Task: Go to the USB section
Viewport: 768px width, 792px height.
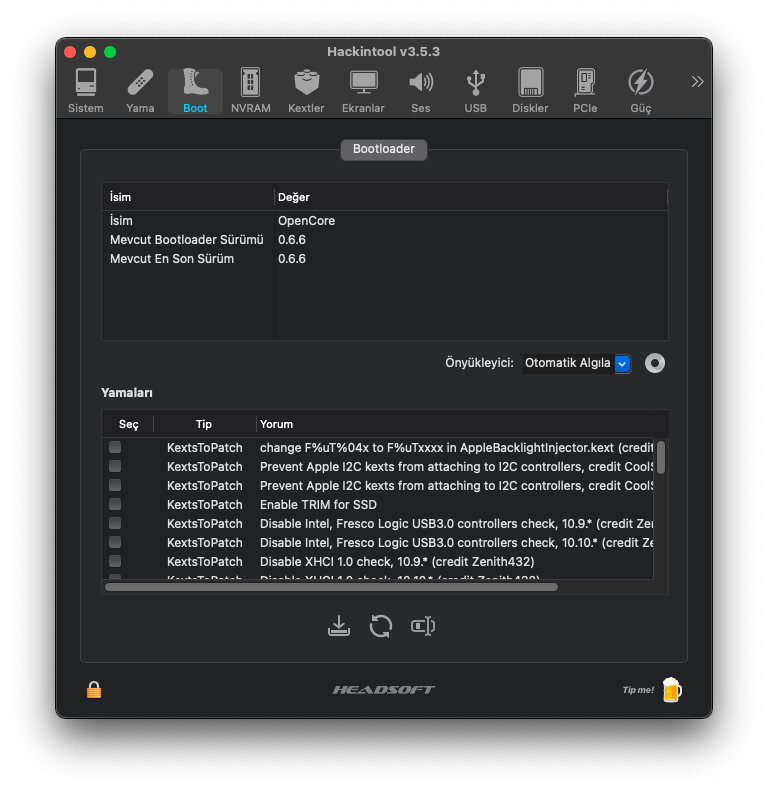Action: 476,90
